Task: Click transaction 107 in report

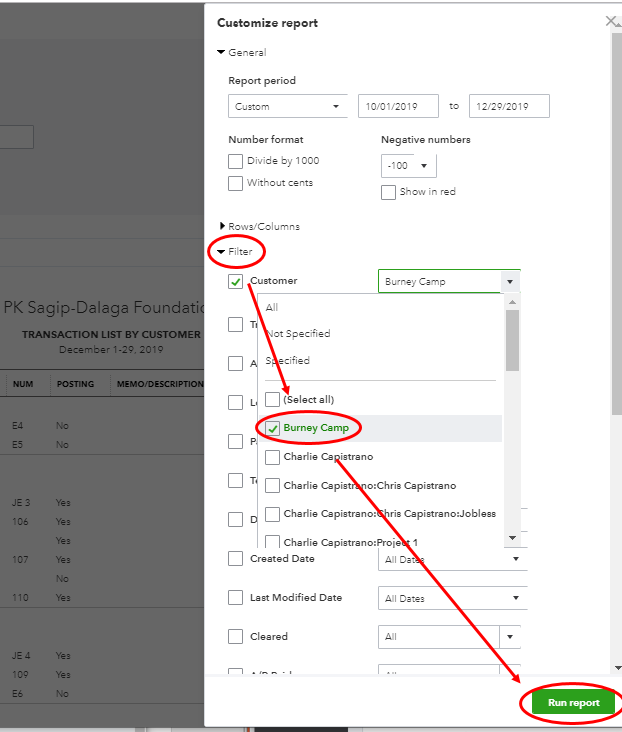Action: (x=20, y=559)
